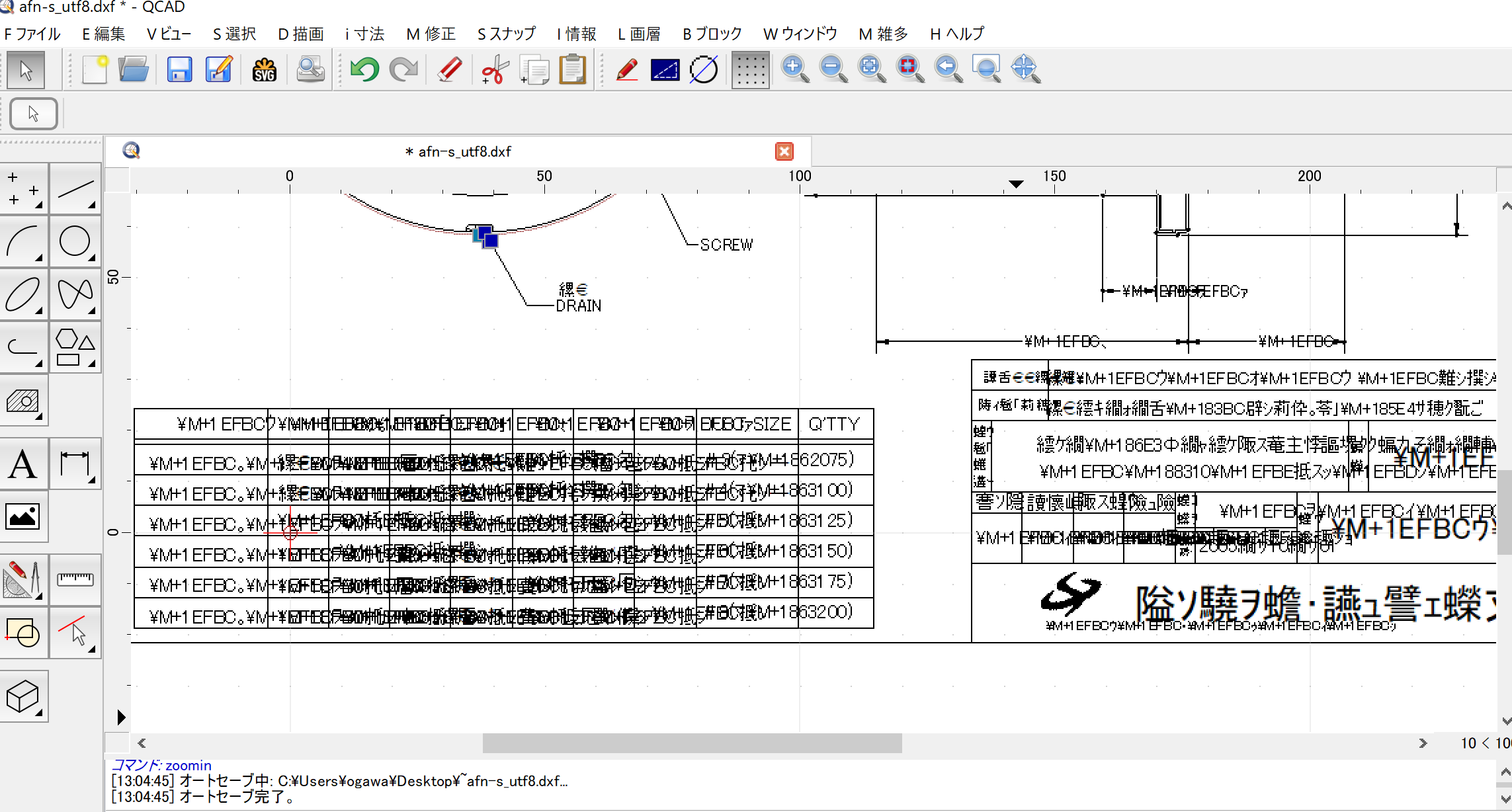Image resolution: width=1512 pixels, height=812 pixels.
Task: Open the hatch fill tools
Action: (24, 400)
